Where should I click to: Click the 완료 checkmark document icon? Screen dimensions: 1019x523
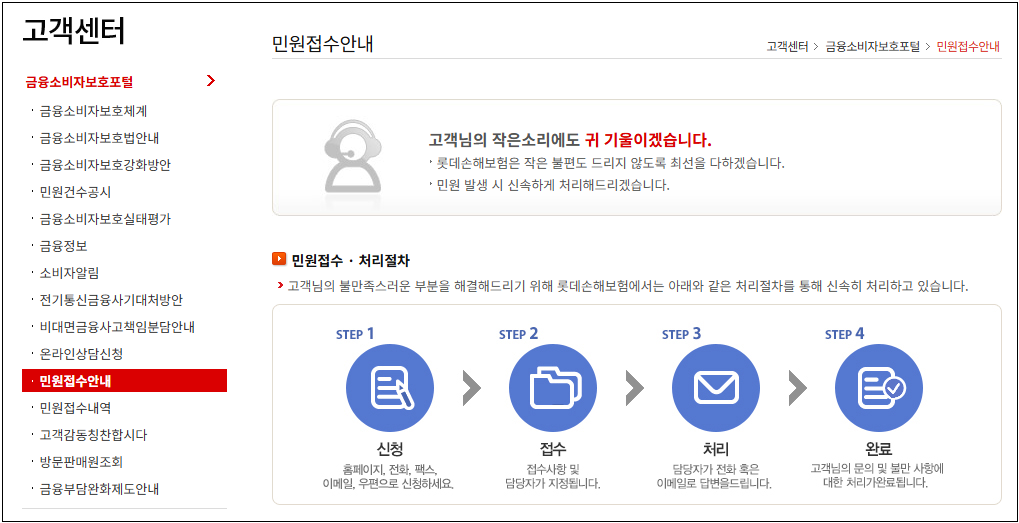tap(879, 389)
